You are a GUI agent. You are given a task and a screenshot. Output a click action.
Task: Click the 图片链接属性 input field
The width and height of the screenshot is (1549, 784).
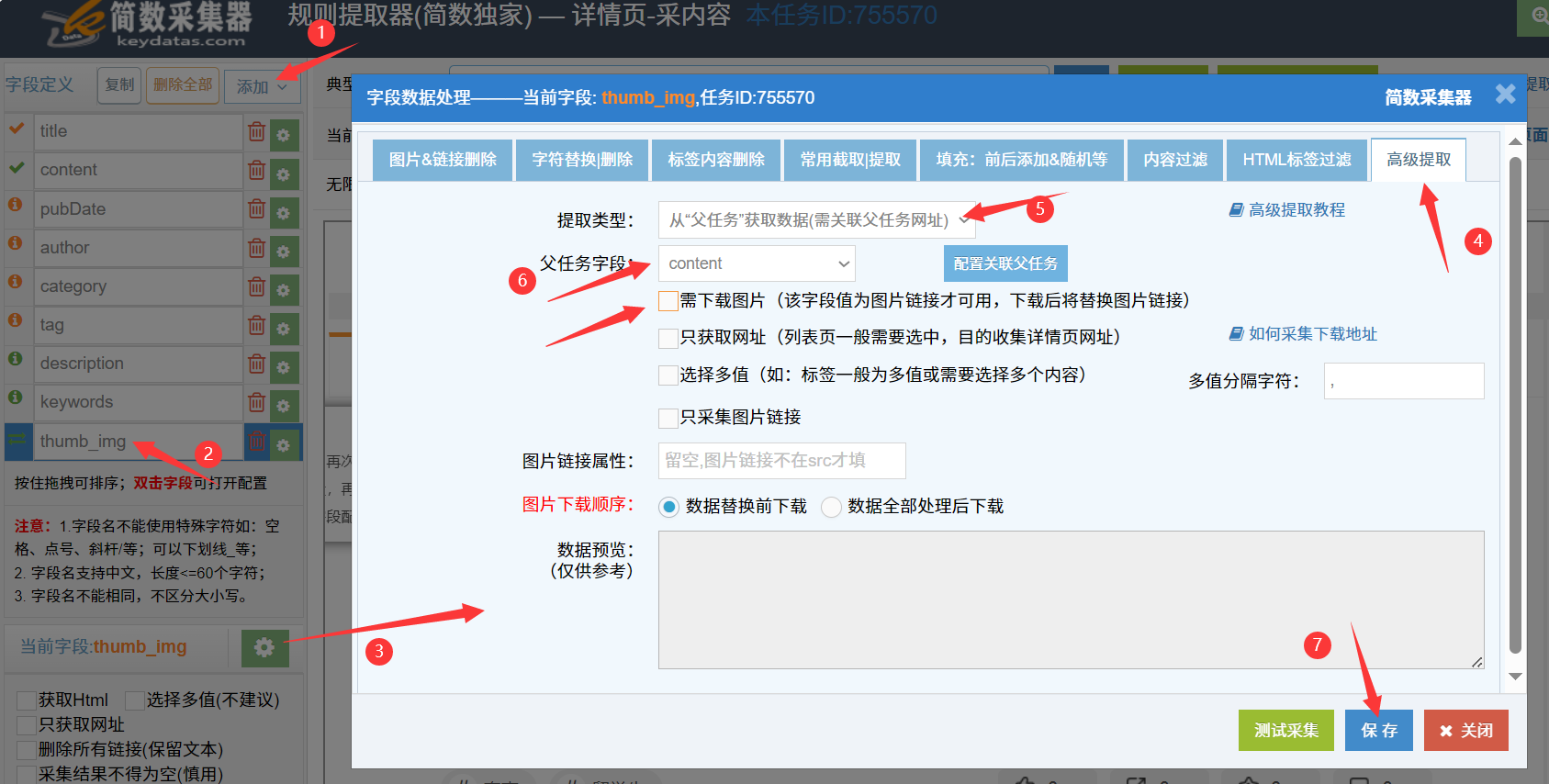pyautogui.click(x=781, y=461)
